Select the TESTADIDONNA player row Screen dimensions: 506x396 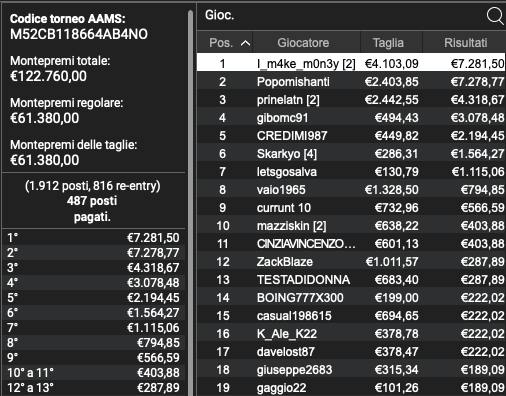(351, 280)
